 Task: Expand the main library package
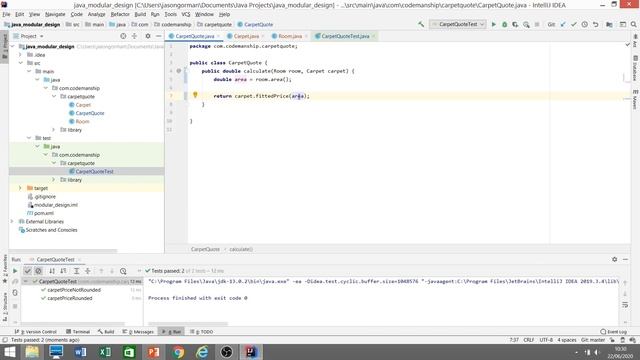(x=53, y=130)
